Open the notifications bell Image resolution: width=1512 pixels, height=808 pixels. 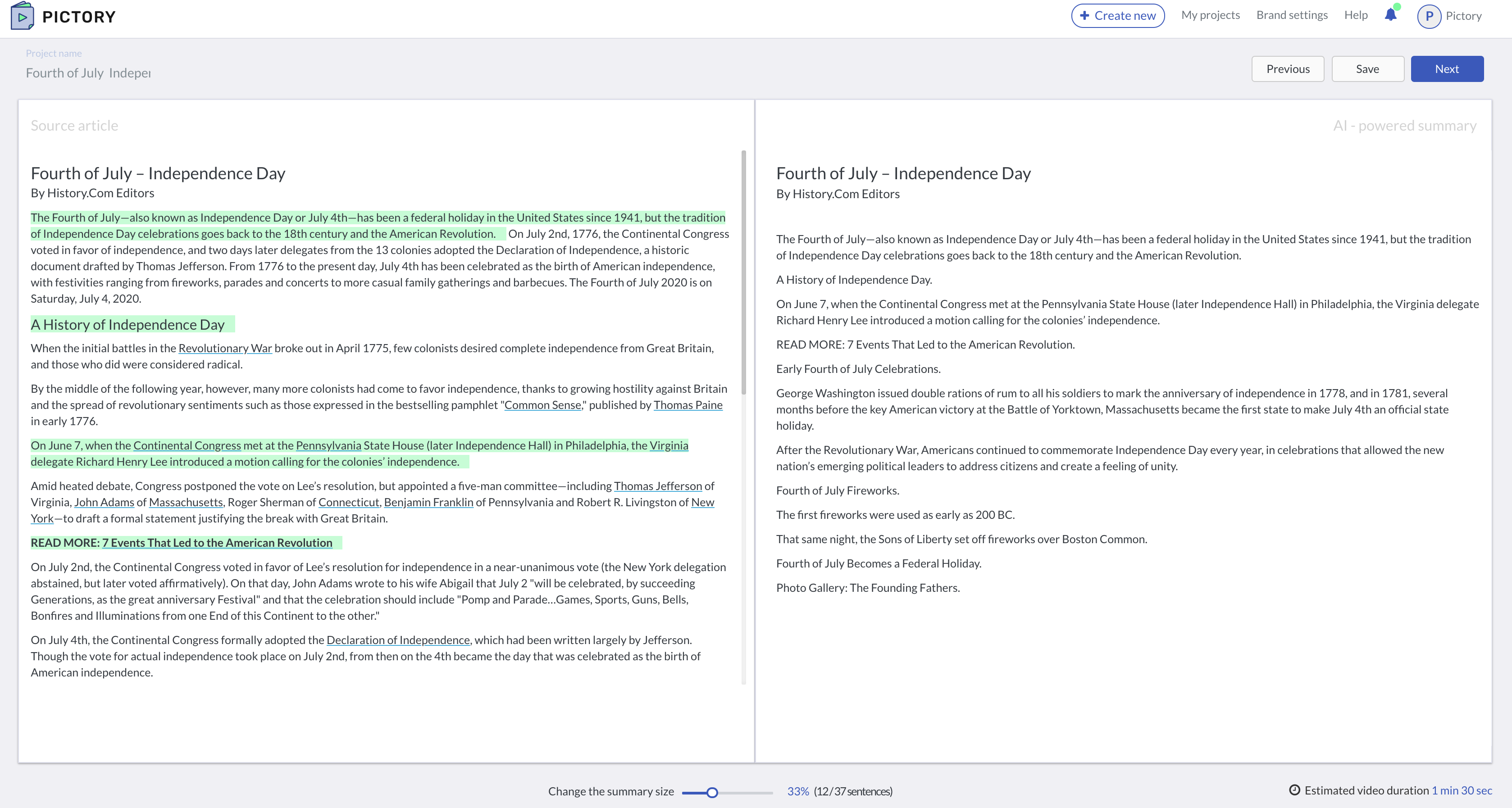pos(1390,15)
